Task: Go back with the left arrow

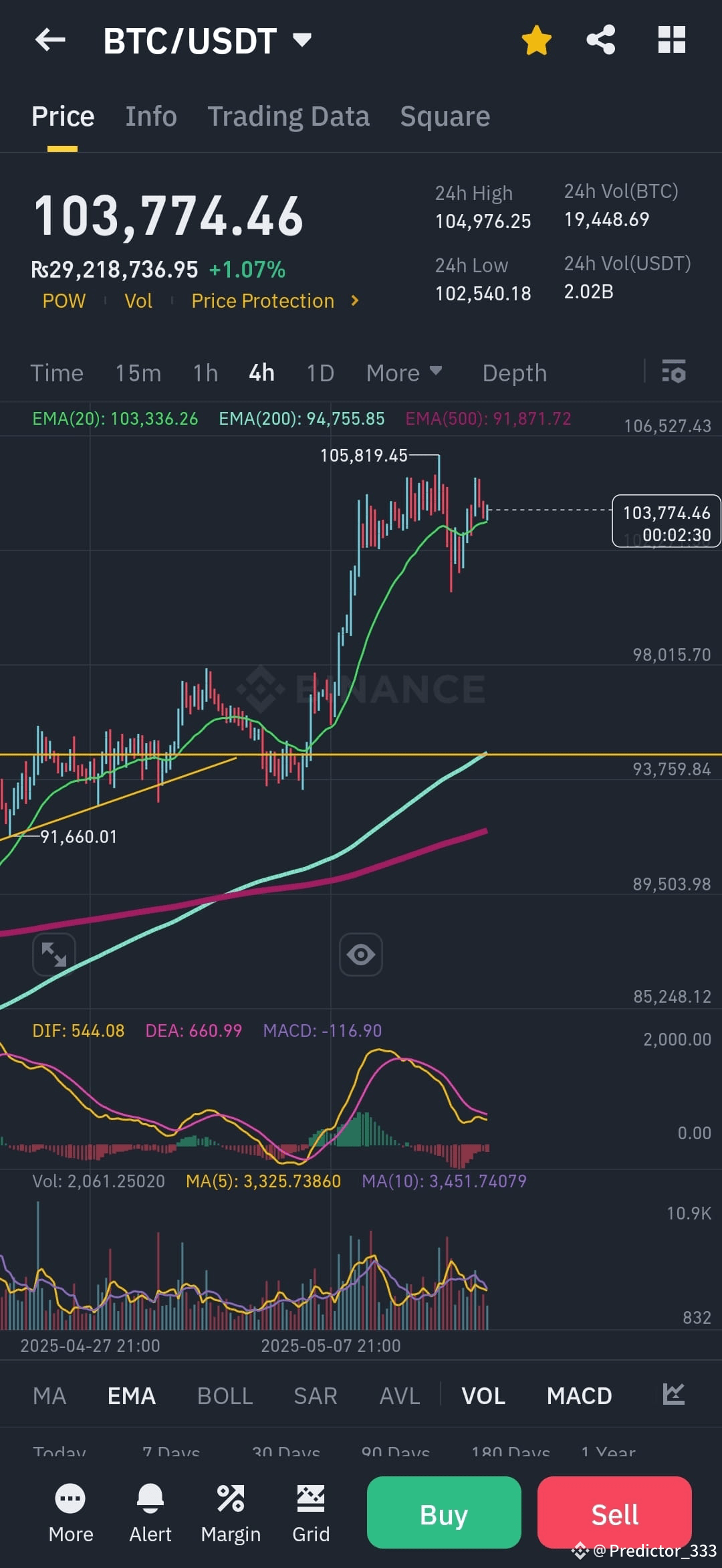Action: tap(50, 40)
